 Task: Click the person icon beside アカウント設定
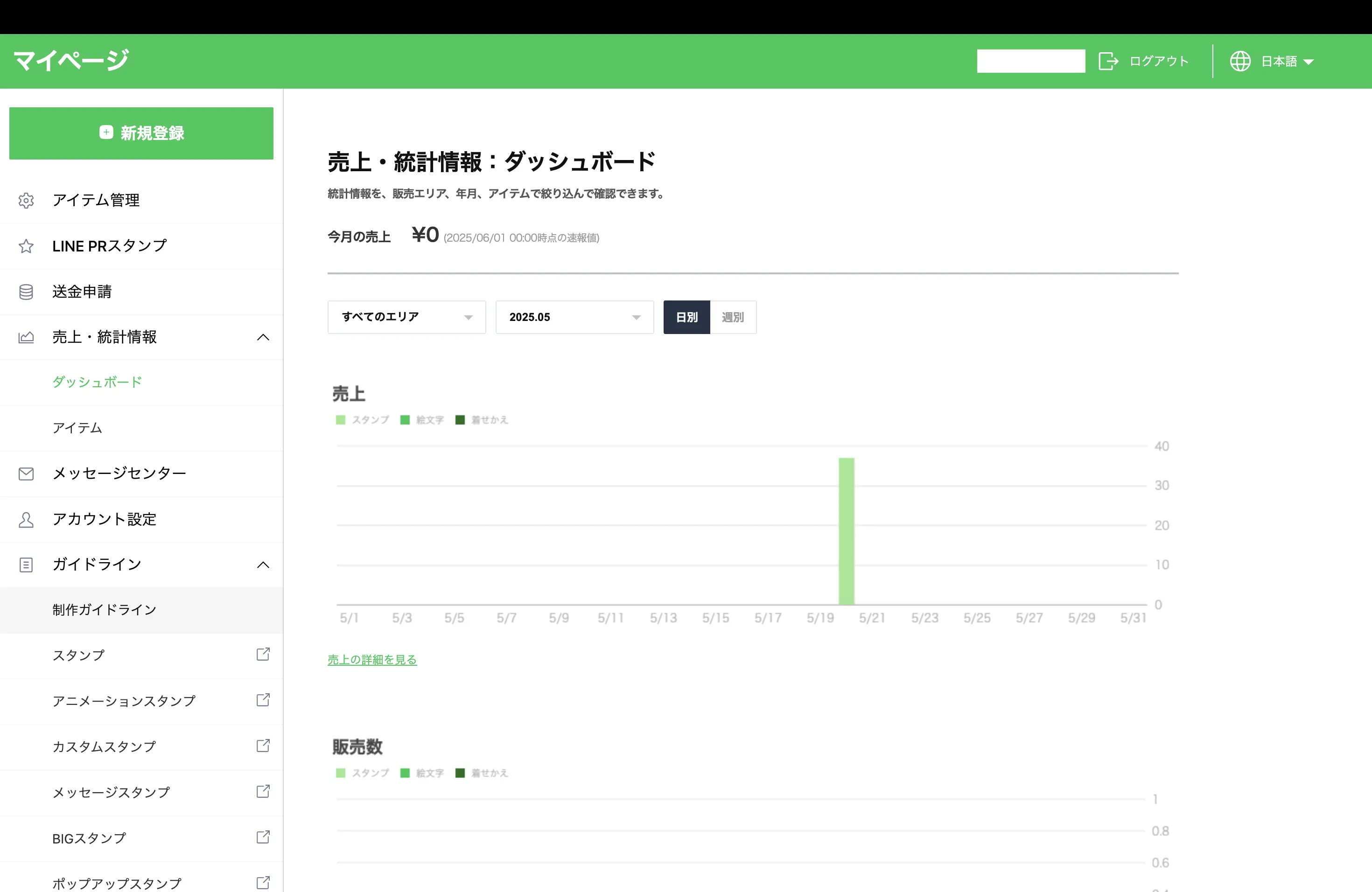pyautogui.click(x=26, y=519)
